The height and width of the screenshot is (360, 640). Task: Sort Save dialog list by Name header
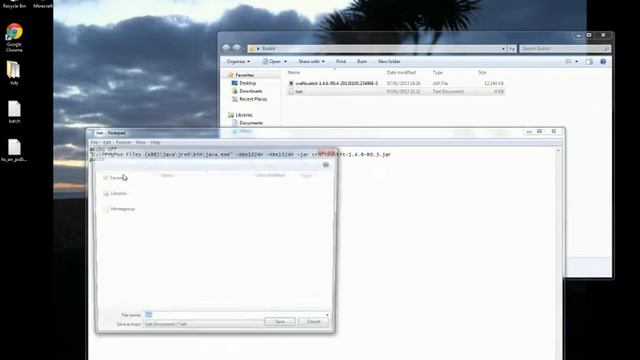[x=167, y=176]
